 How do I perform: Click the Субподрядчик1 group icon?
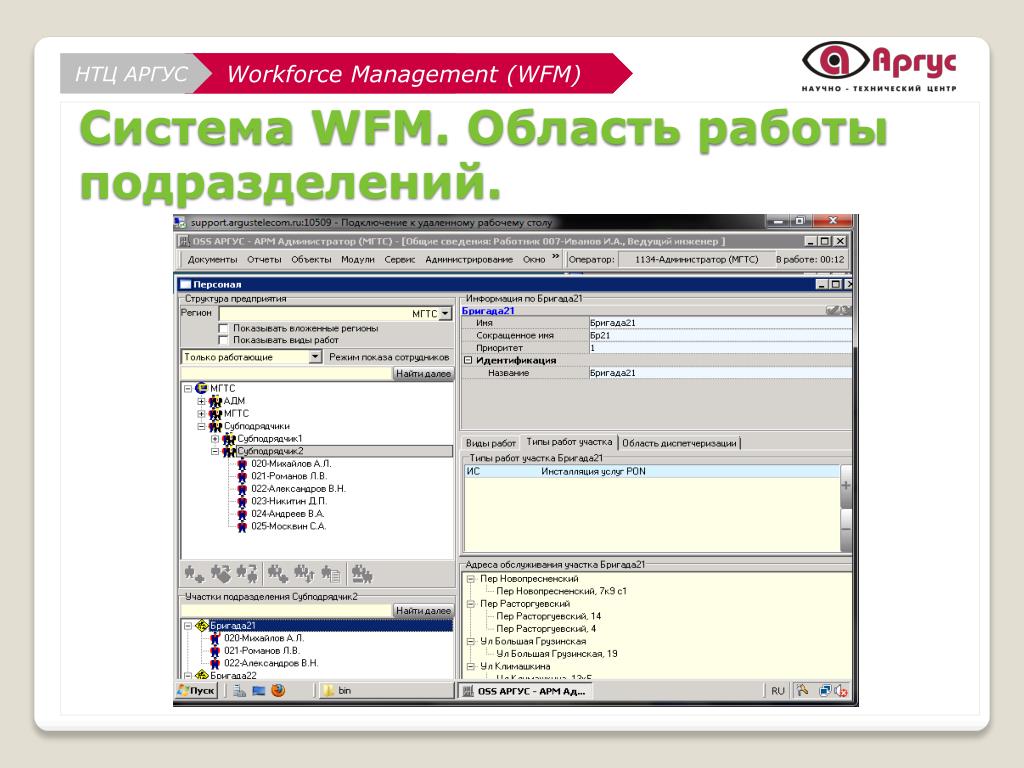pos(229,439)
